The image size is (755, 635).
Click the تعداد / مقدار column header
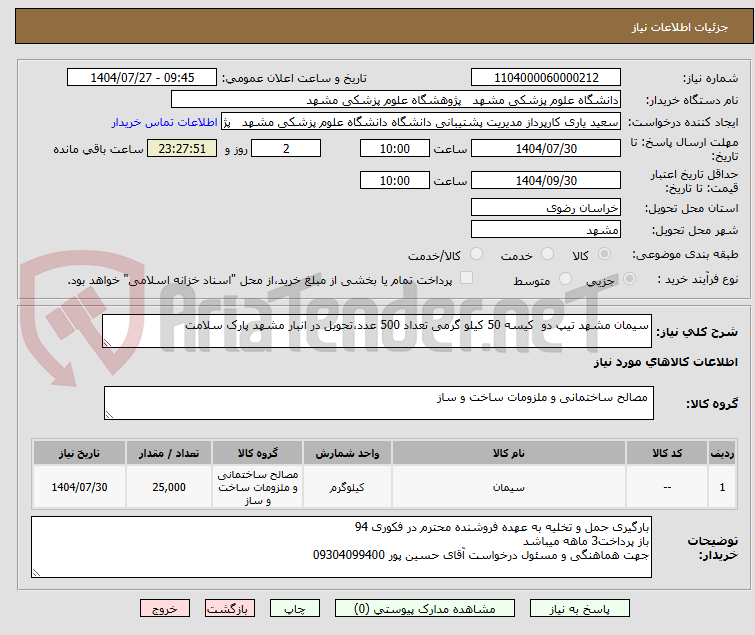coord(169,453)
